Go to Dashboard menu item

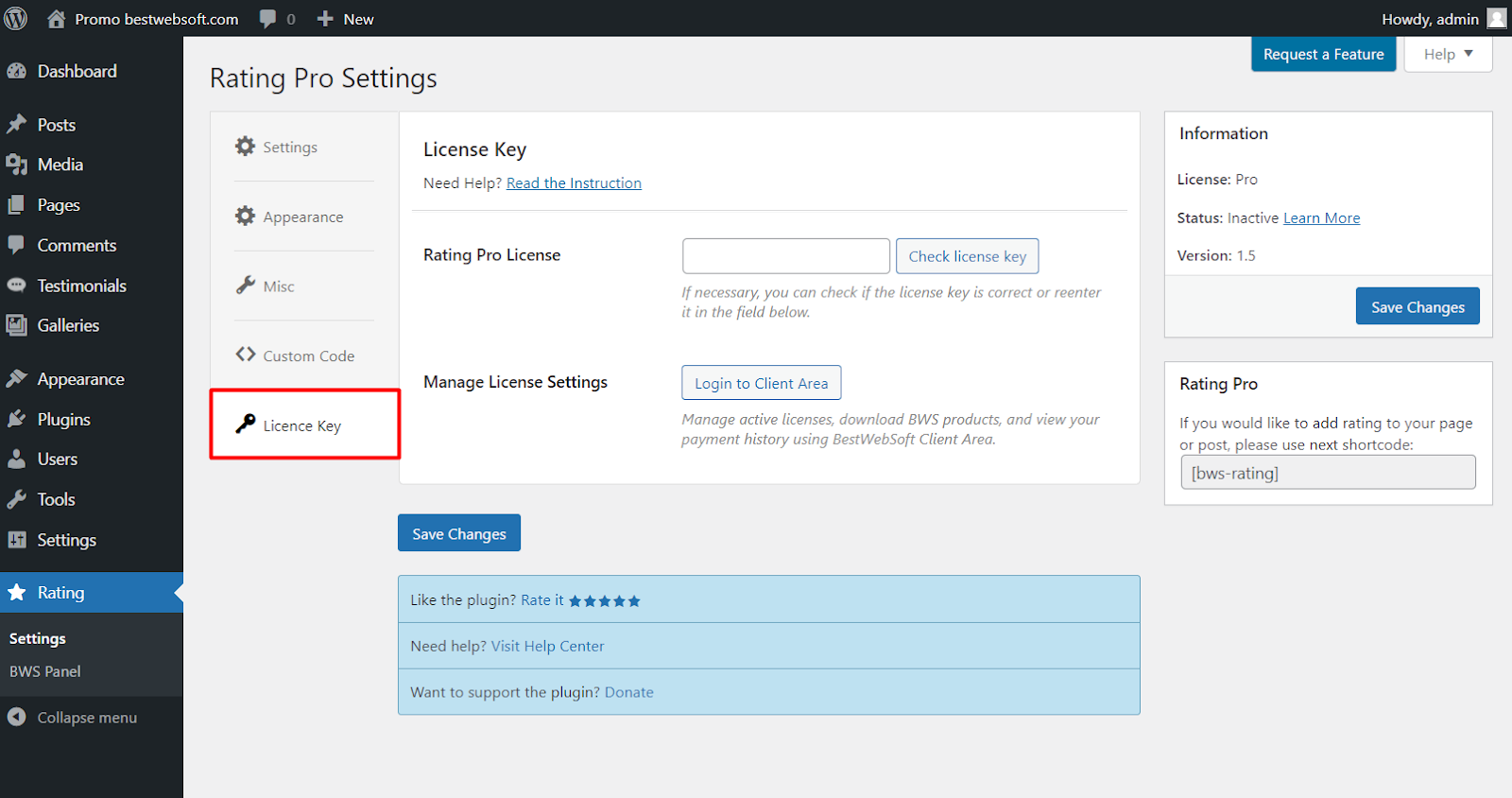pos(77,71)
